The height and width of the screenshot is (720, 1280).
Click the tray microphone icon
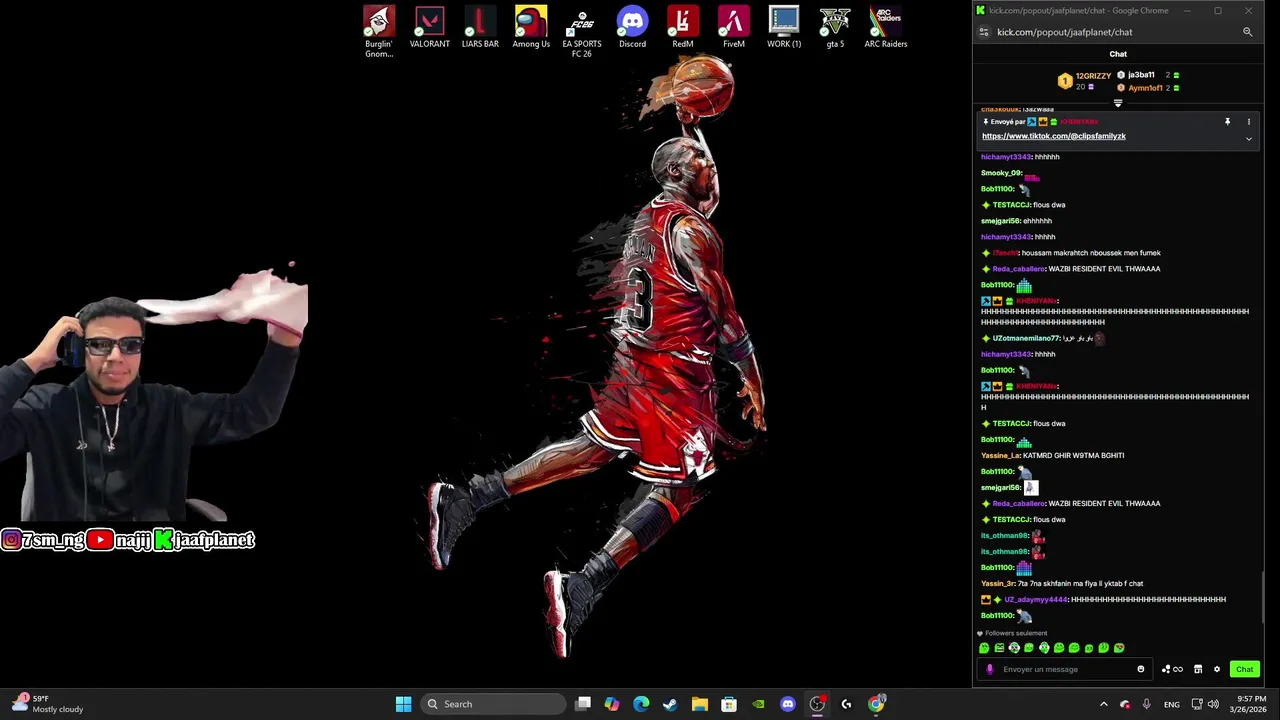coord(1146,704)
